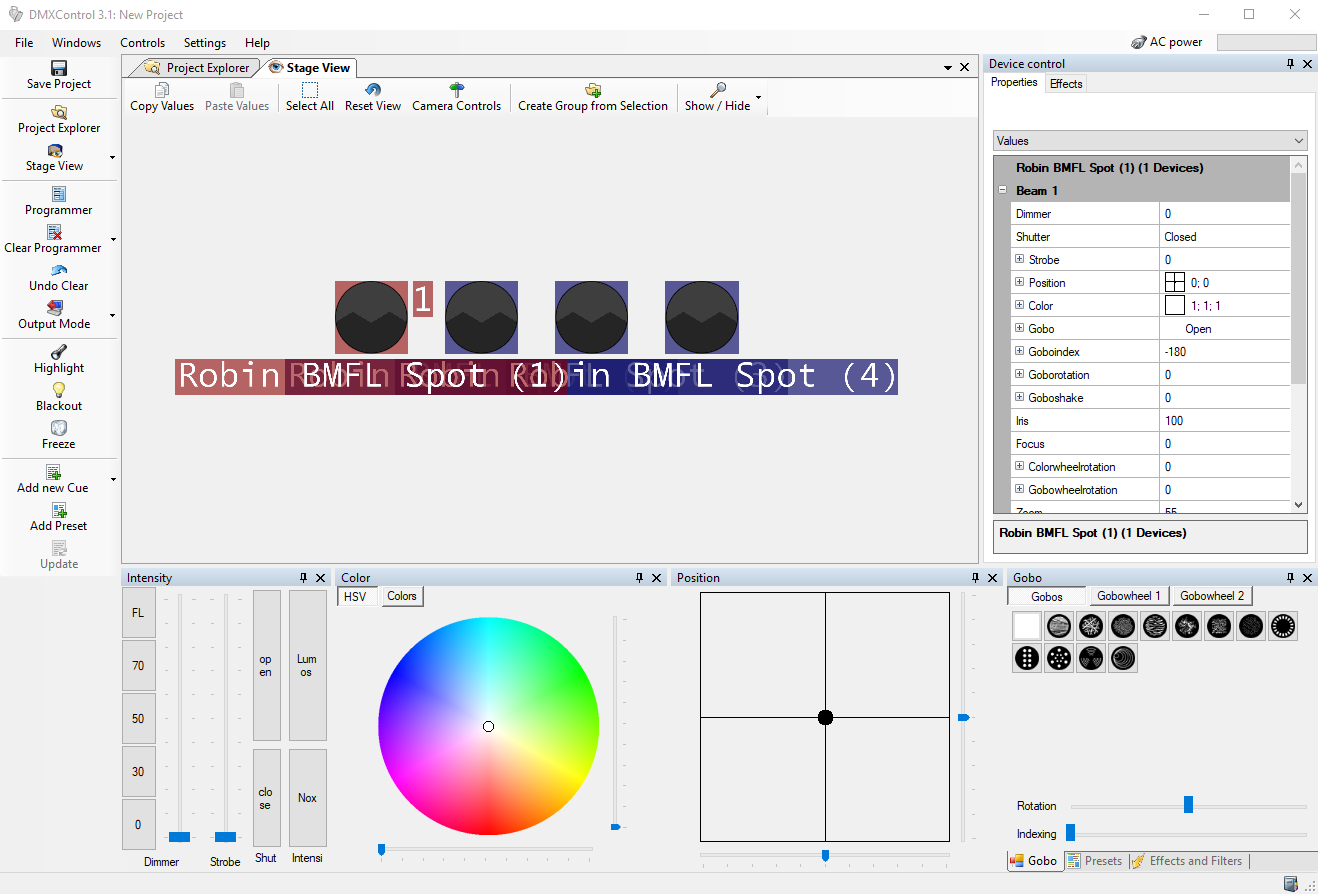Screen dimensions: 1318x894
Task: Set intensity to FL
Action: point(139,613)
